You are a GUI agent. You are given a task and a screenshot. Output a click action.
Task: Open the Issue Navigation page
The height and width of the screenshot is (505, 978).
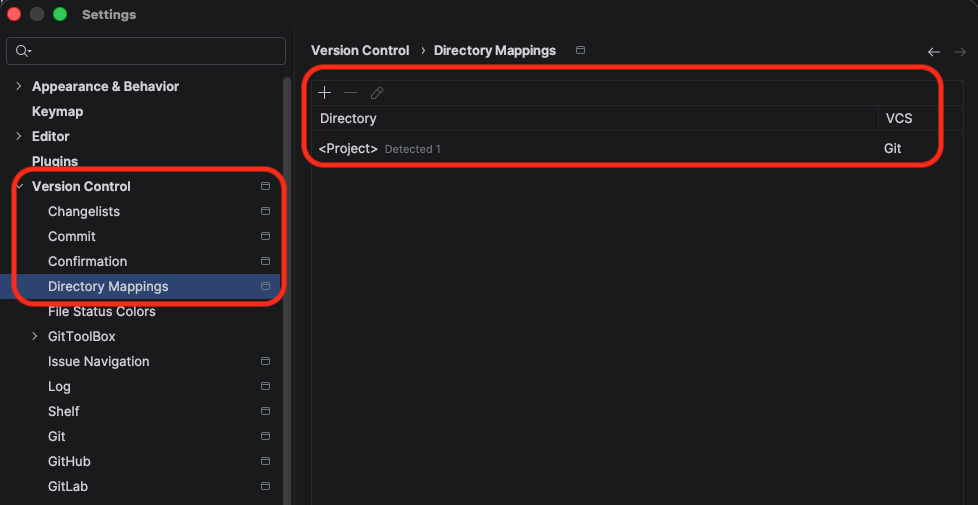click(99, 361)
